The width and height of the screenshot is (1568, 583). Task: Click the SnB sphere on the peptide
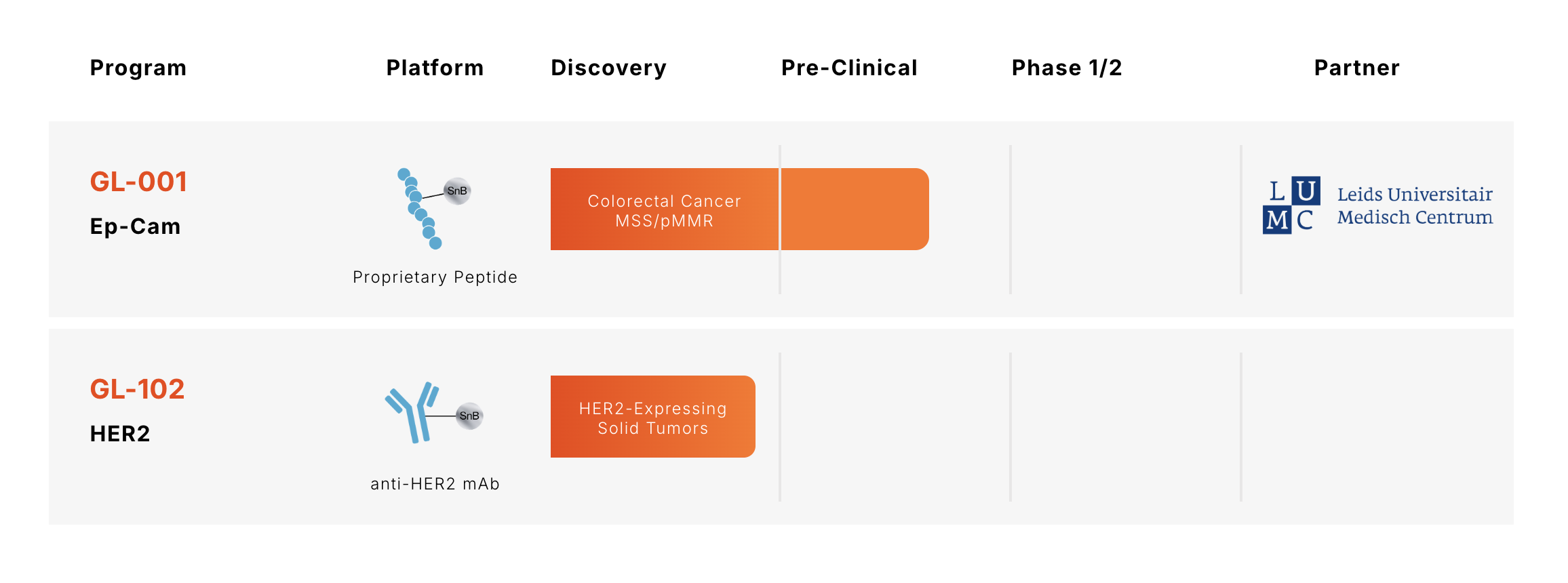[457, 191]
